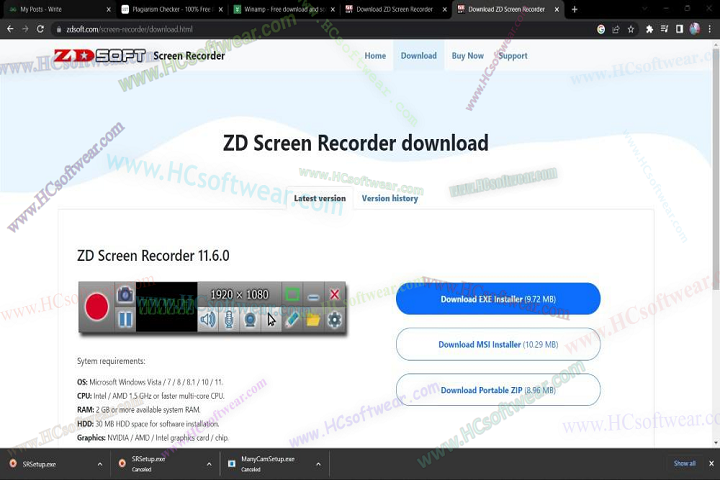Viewport: 720px width, 480px height.
Task: Click the green region select icon in recorder image
Action: pos(292,294)
